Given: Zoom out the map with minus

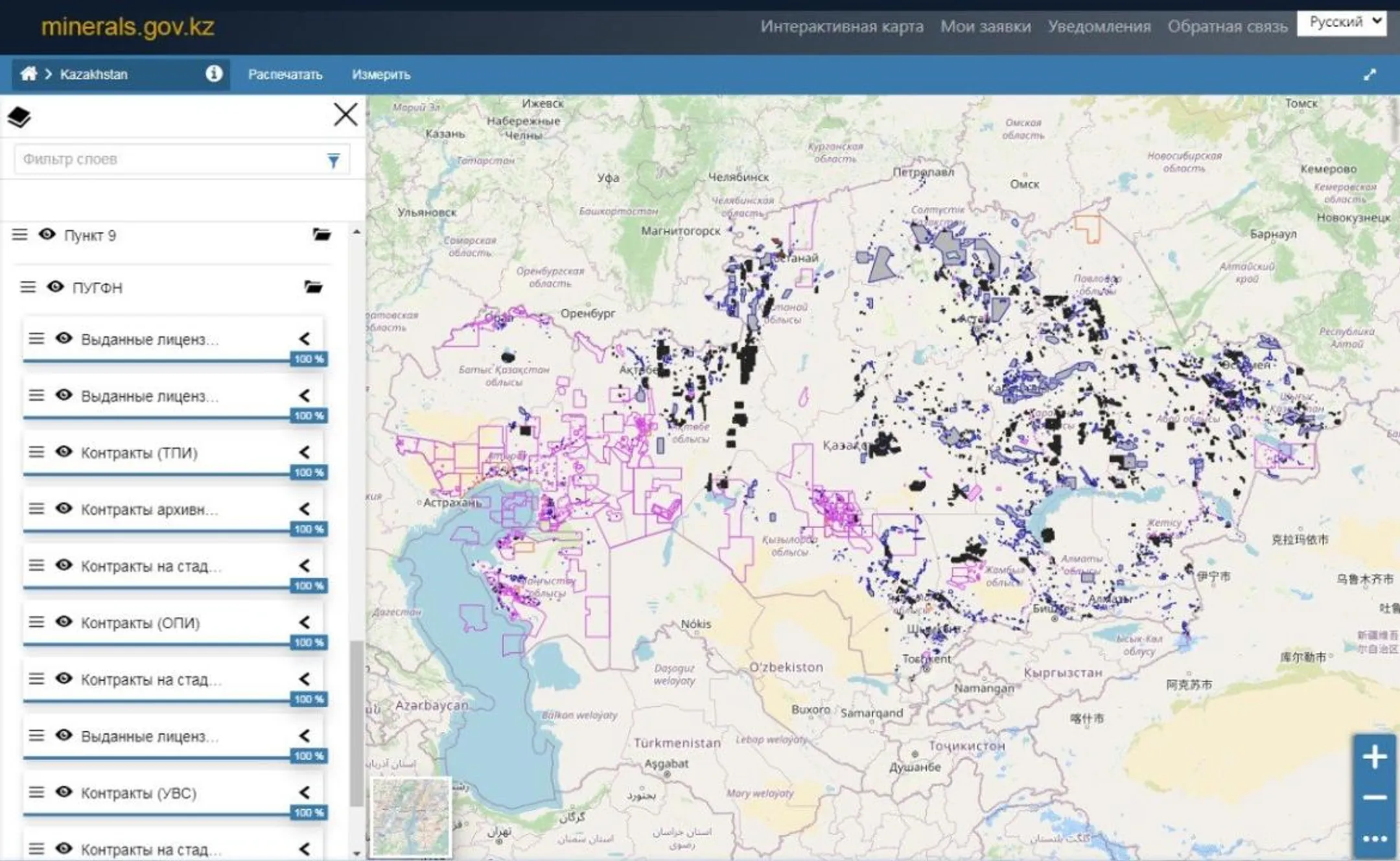Looking at the screenshot, I should (x=1374, y=797).
